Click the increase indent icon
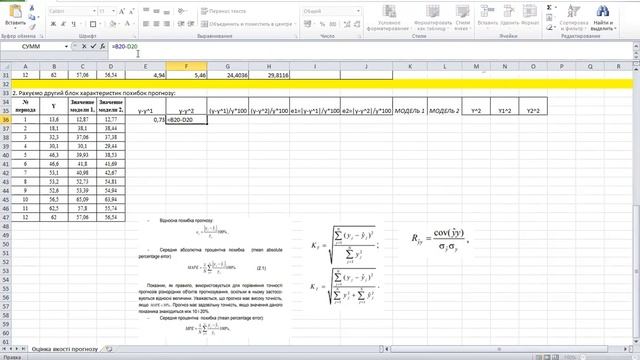Image resolution: width=640 pixels, height=360 pixels. [191, 24]
